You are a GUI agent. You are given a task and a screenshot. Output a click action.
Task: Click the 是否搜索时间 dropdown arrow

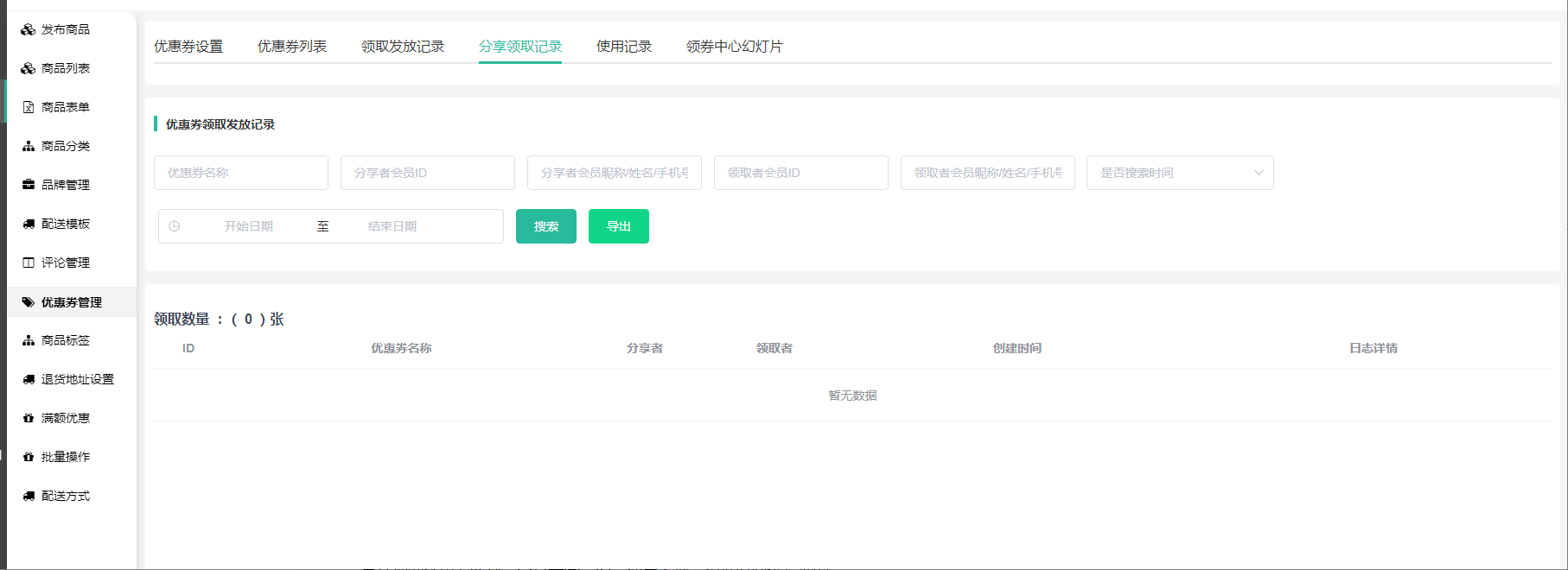point(1259,173)
